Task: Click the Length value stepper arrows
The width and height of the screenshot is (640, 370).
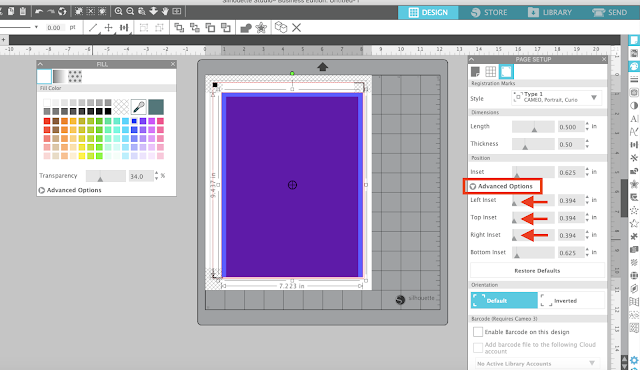Action: 587,126
